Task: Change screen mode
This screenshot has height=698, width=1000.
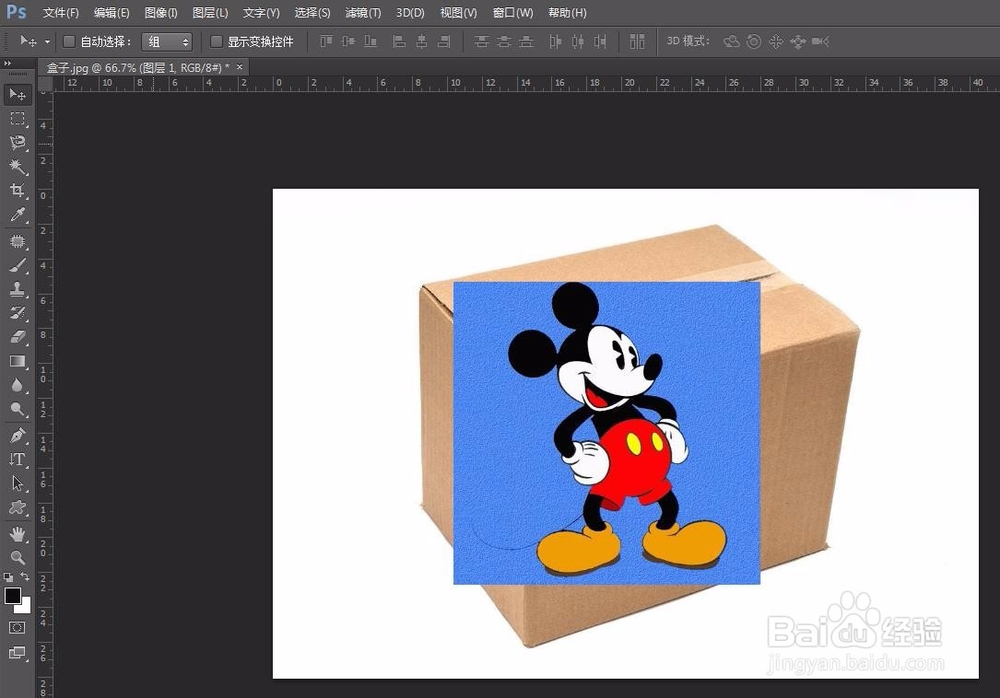Action: click(x=17, y=652)
